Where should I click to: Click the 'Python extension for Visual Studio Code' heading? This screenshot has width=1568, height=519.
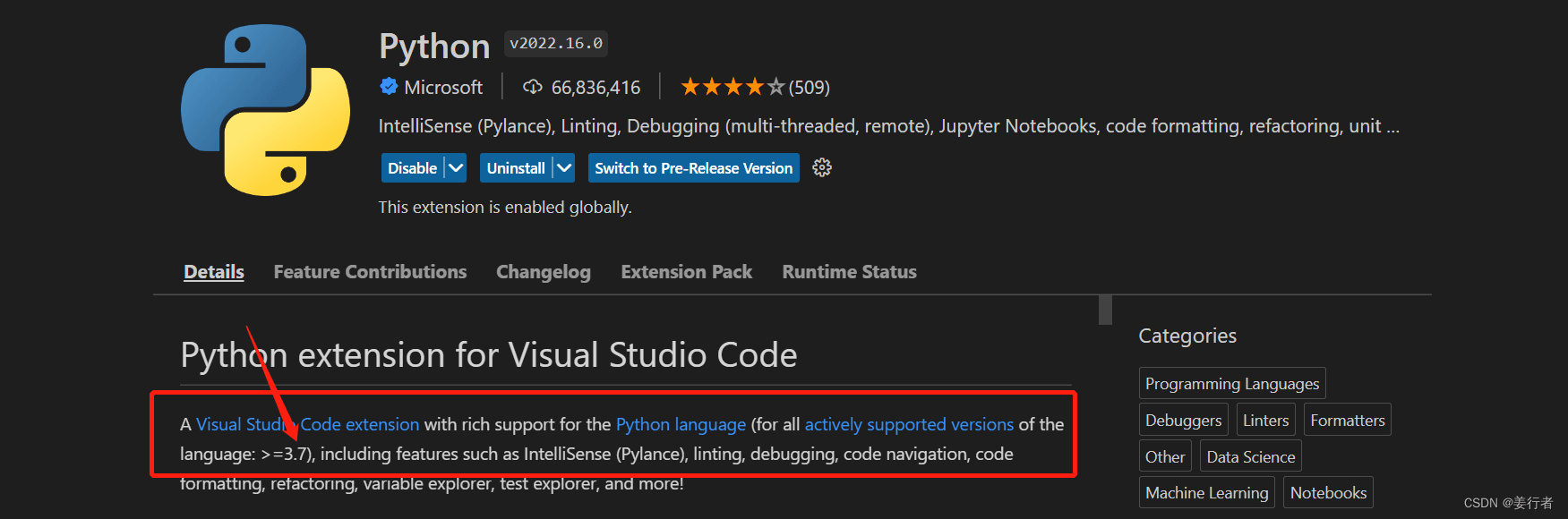click(x=489, y=355)
